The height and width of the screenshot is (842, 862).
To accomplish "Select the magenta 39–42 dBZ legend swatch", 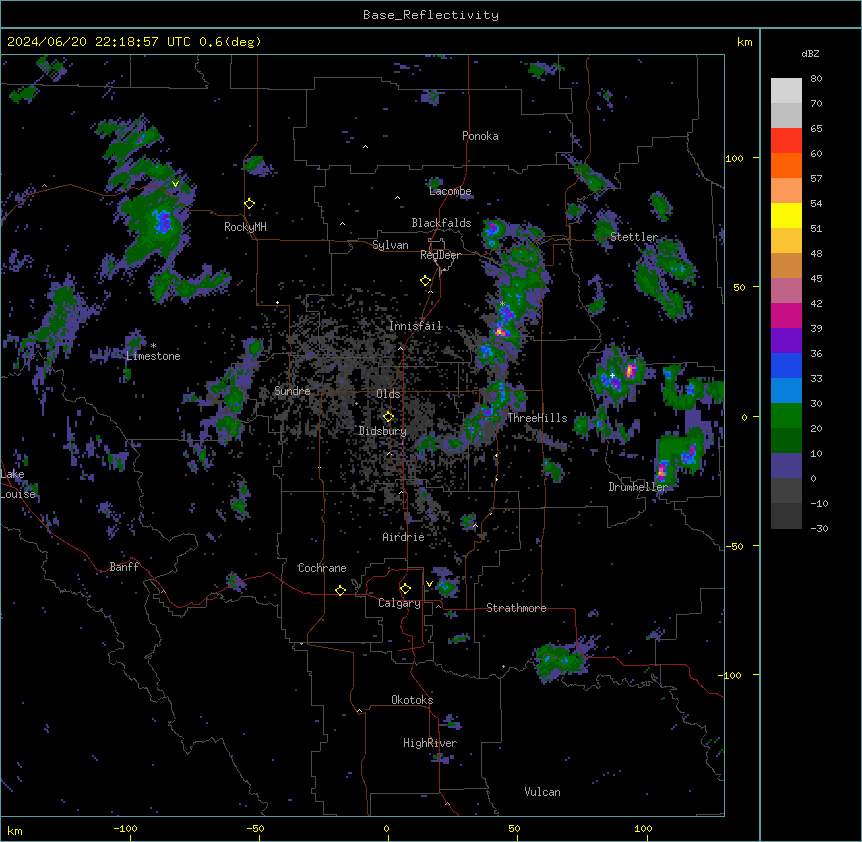I will 786,315.
